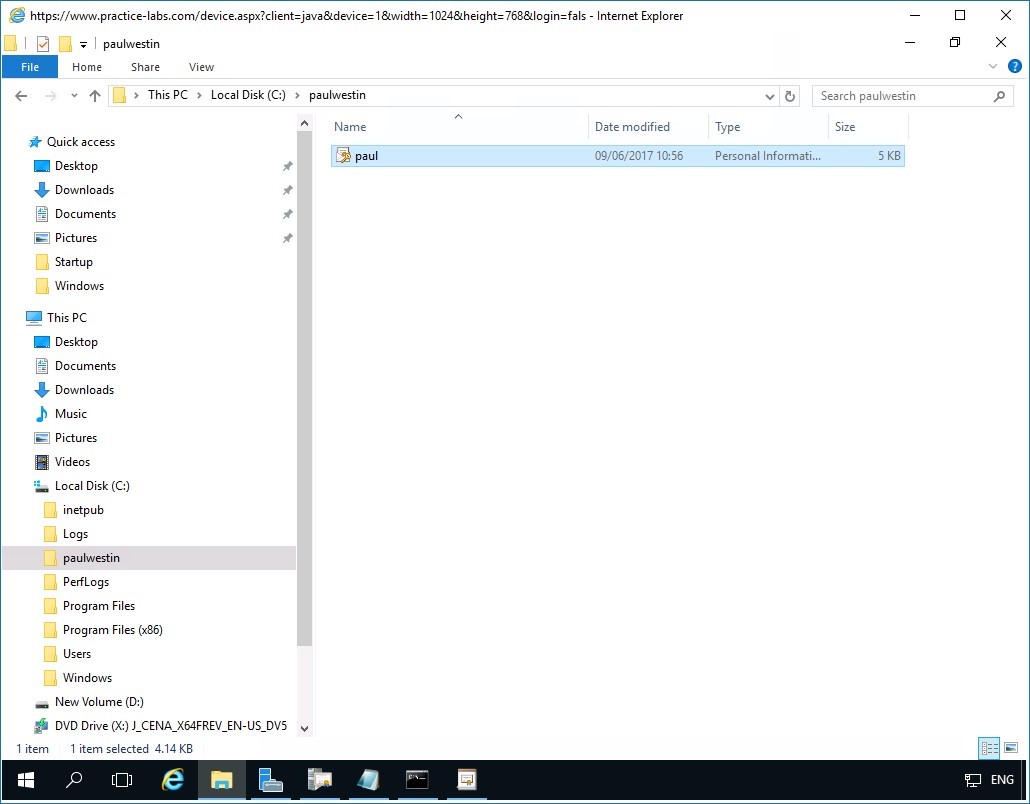Click the Windows Start button
This screenshot has height=804, width=1030.
tap(25, 780)
